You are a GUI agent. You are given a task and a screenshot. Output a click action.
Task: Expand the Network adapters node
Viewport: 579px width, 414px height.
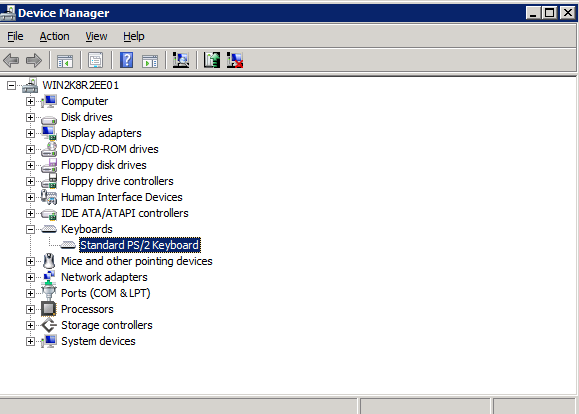(30, 277)
